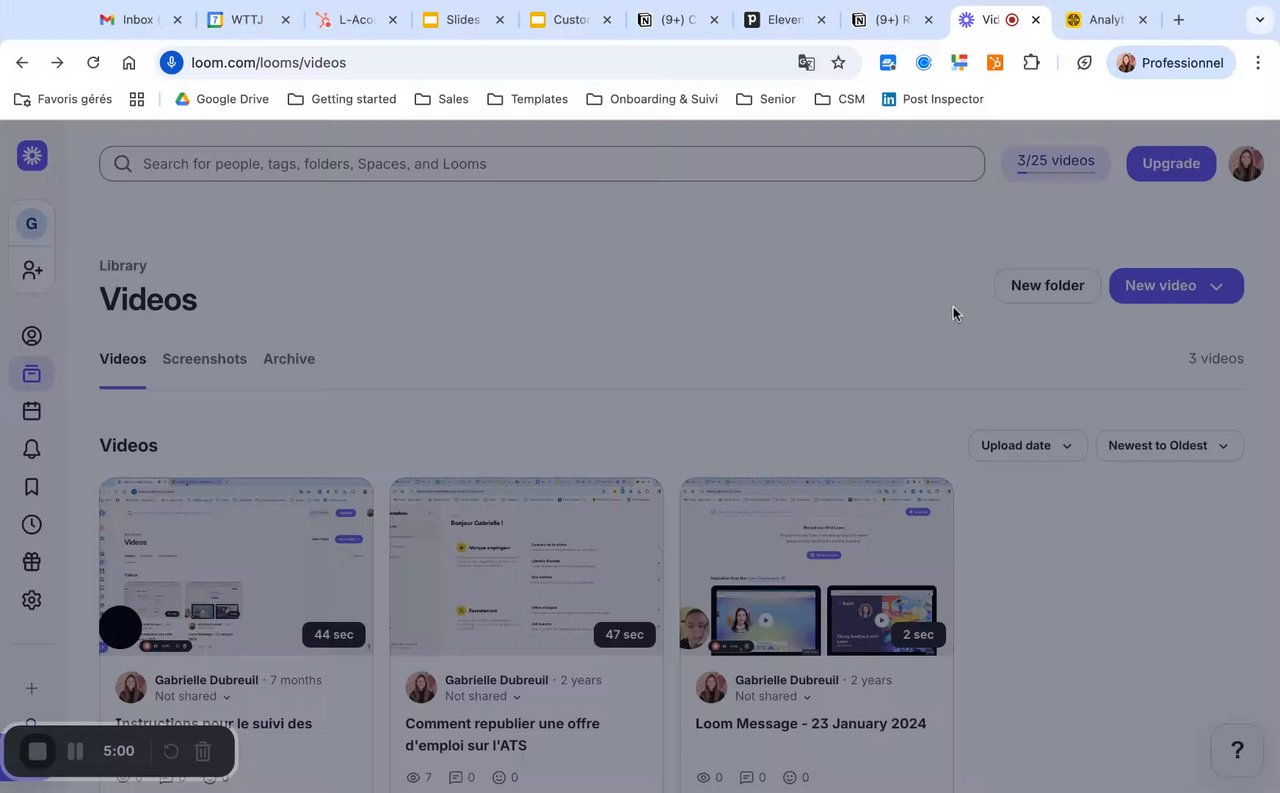Click the blue C extension icon

(924, 63)
